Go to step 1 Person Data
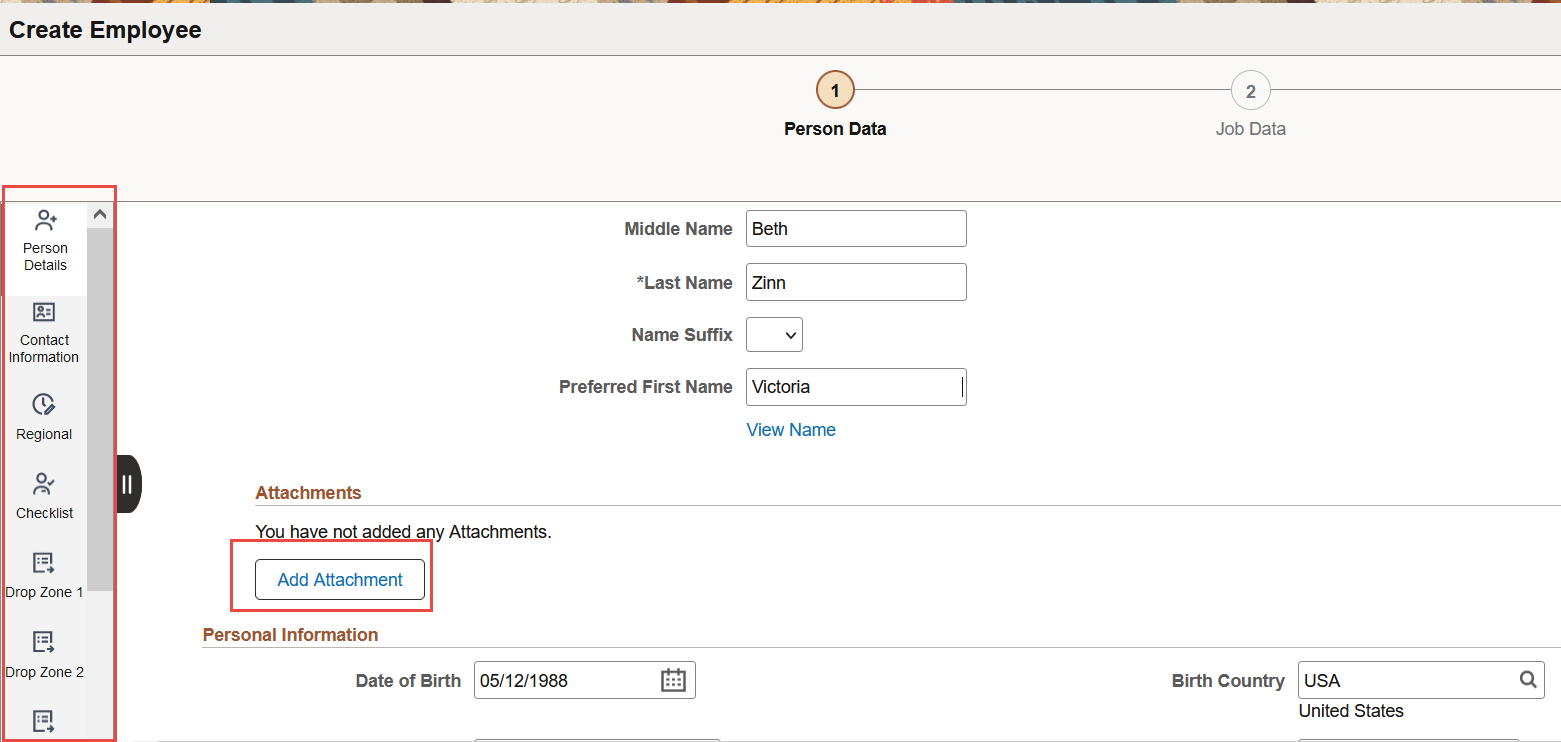The image size is (1561, 742). [835, 91]
